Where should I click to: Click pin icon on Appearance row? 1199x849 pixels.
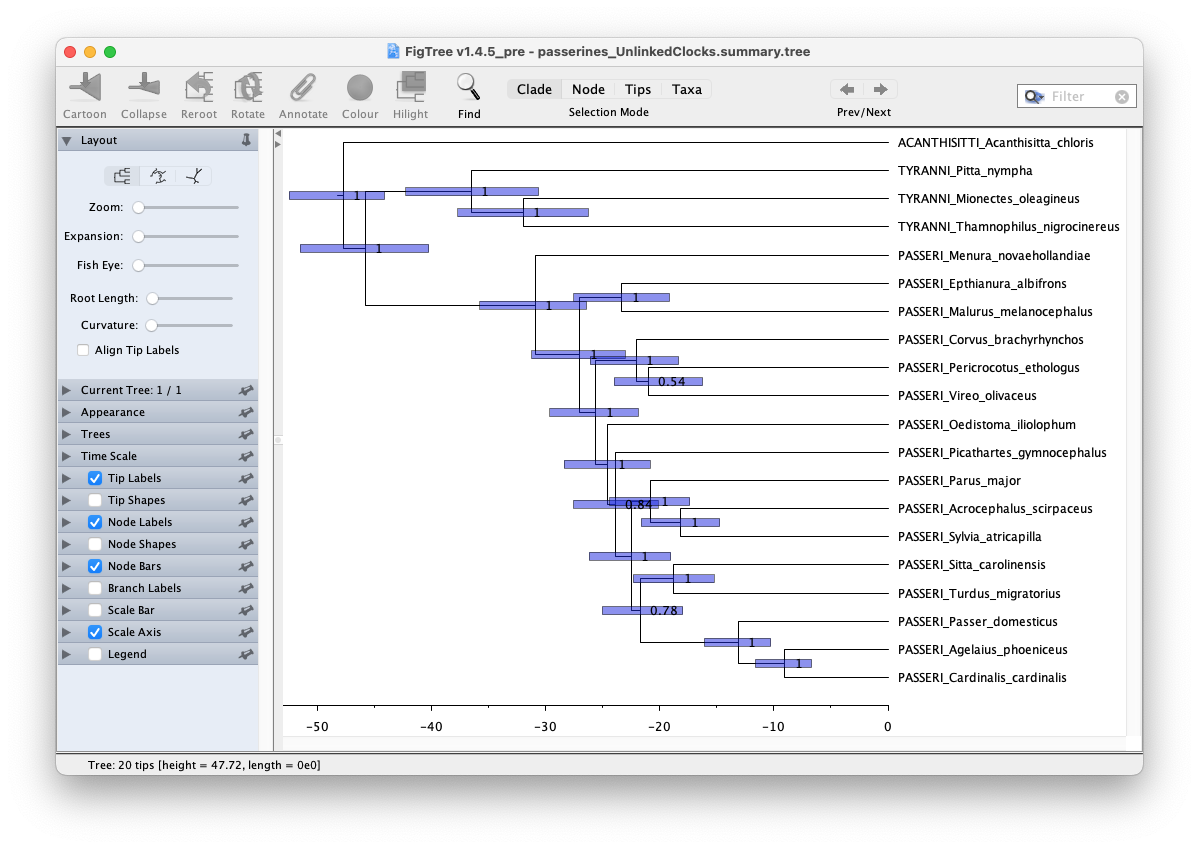[x=246, y=412]
